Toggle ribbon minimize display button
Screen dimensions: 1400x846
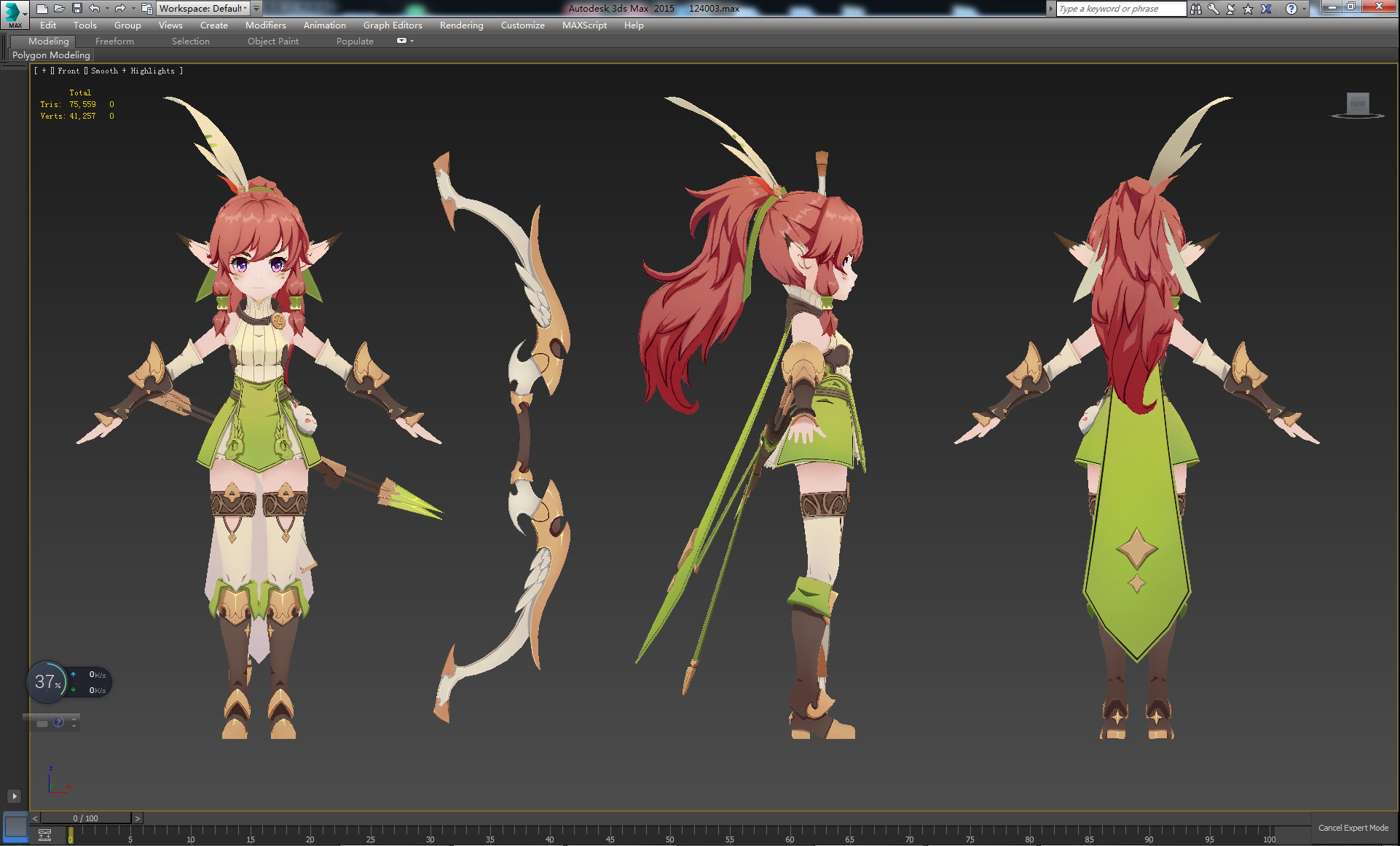click(402, 41)
